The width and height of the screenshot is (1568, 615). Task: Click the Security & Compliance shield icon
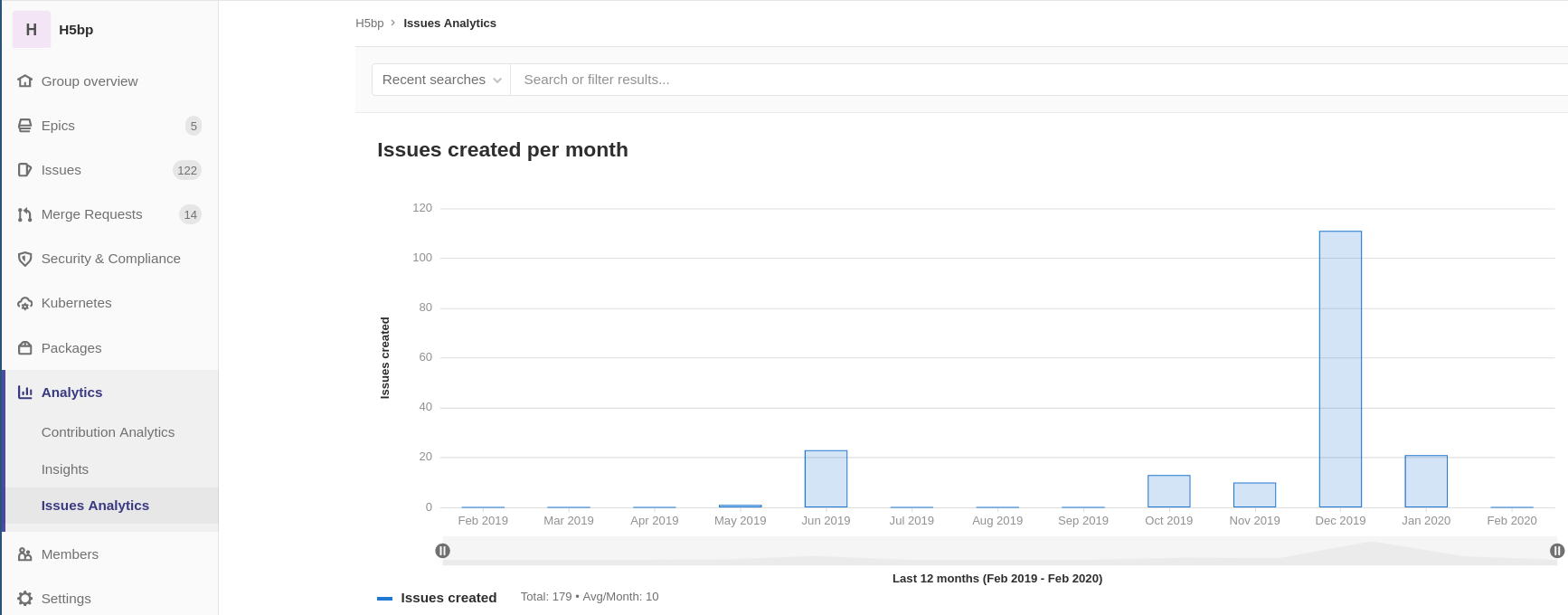[x=25, y=259]
